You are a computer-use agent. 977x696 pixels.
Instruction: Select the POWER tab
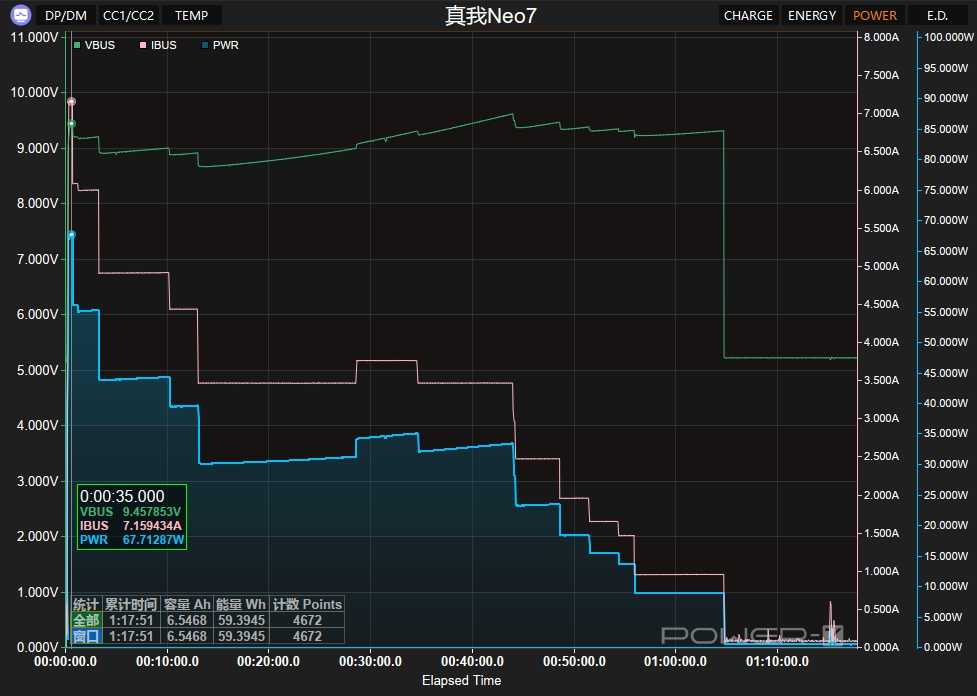click(x=875, y=16)
